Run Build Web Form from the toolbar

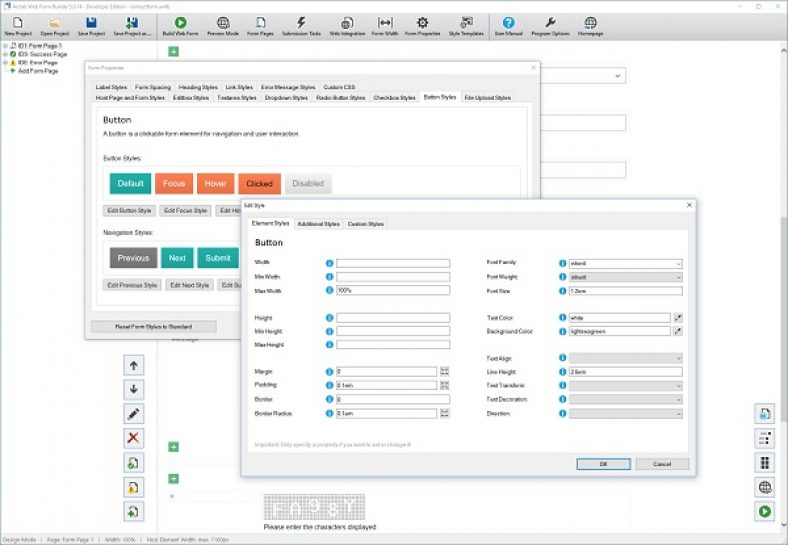tap(180, 23)
